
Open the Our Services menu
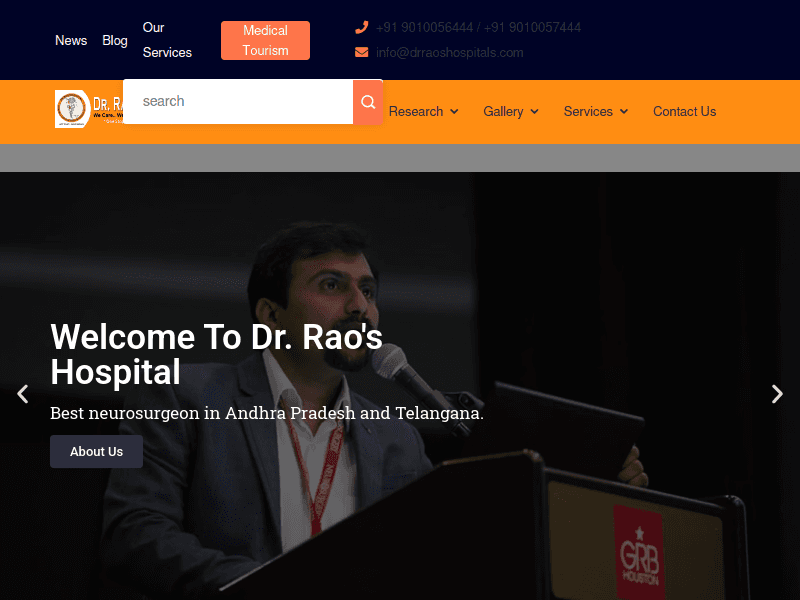(166, 40)
